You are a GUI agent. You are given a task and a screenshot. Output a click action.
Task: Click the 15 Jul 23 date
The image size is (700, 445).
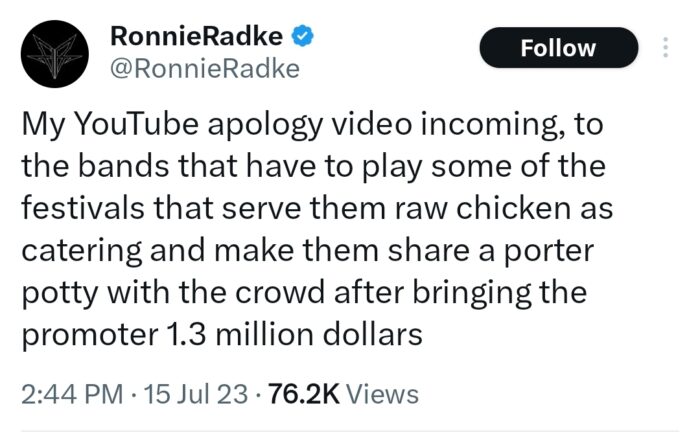[x=193, y=394]
